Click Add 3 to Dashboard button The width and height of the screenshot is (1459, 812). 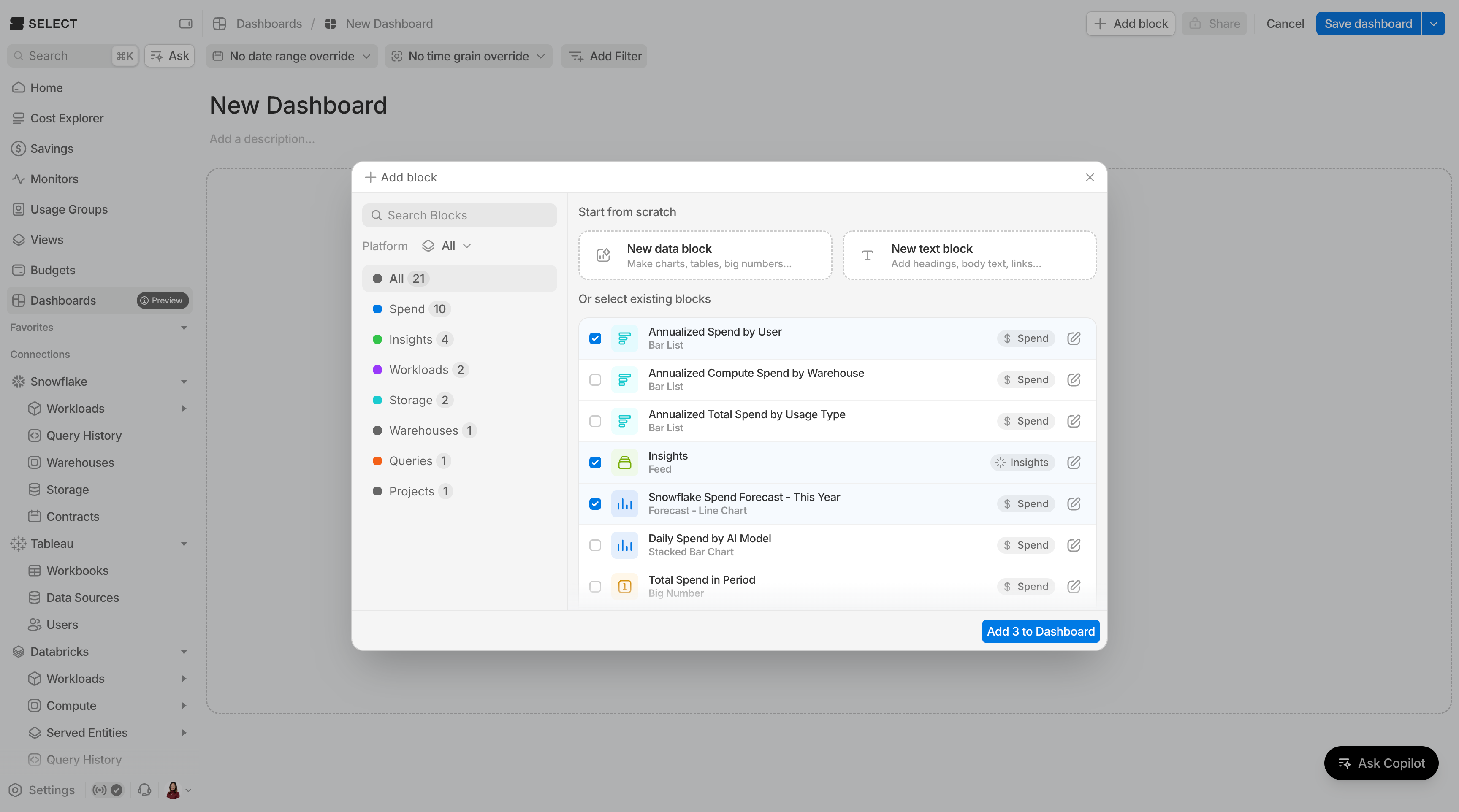pos(1041,631)
